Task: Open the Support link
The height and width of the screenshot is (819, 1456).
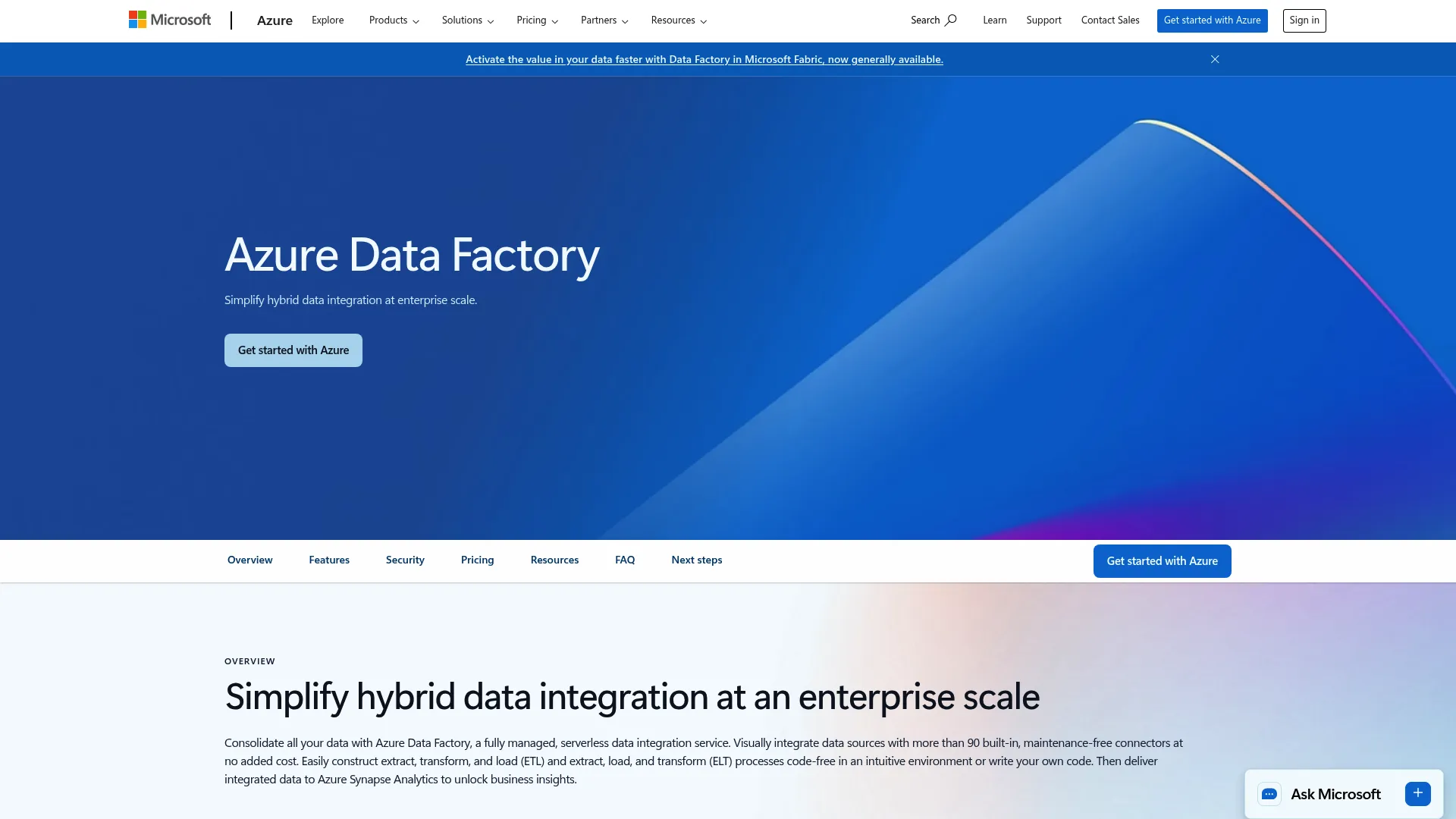Action: 1043,20
